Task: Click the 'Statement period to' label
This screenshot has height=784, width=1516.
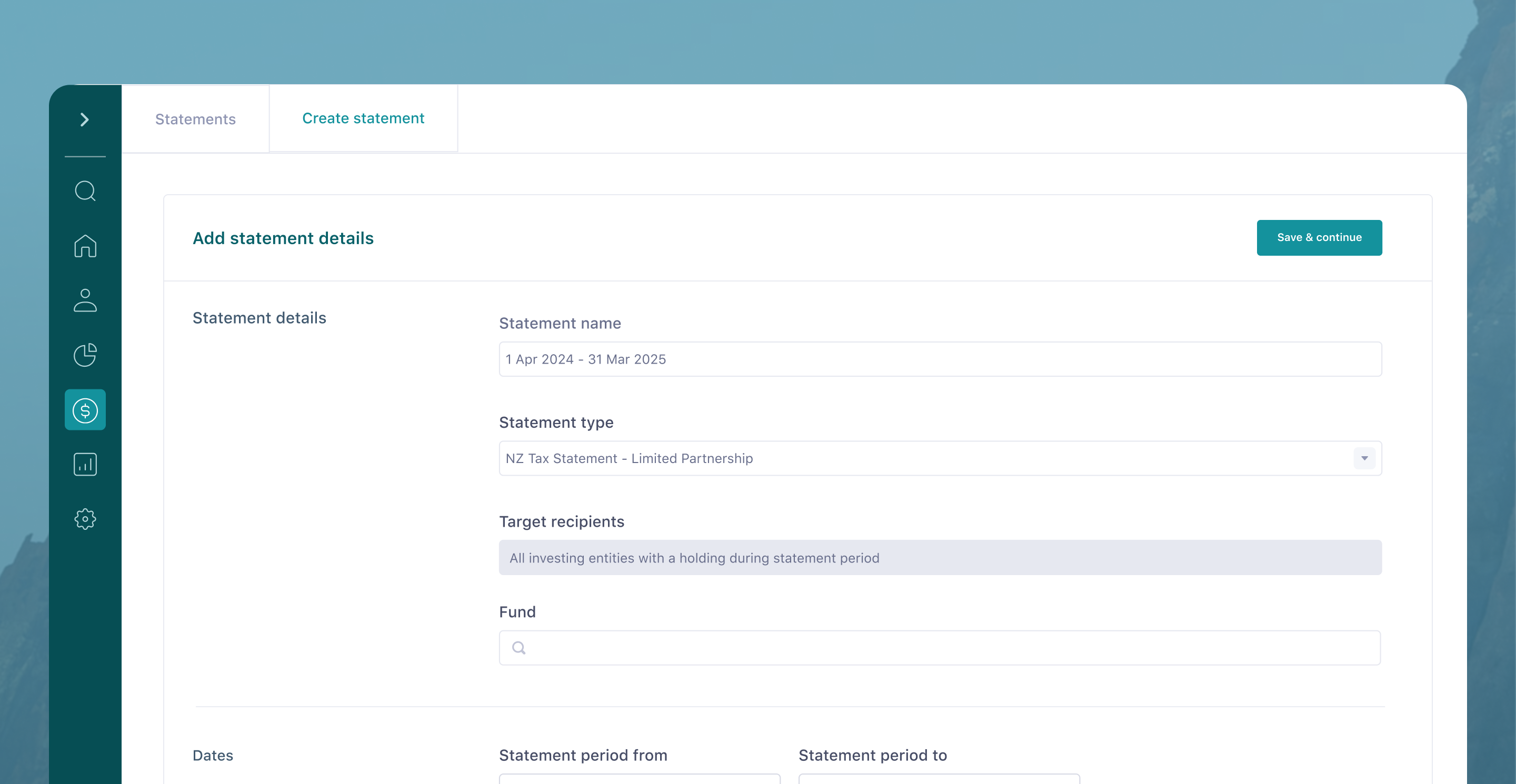Action: [873, 755]
